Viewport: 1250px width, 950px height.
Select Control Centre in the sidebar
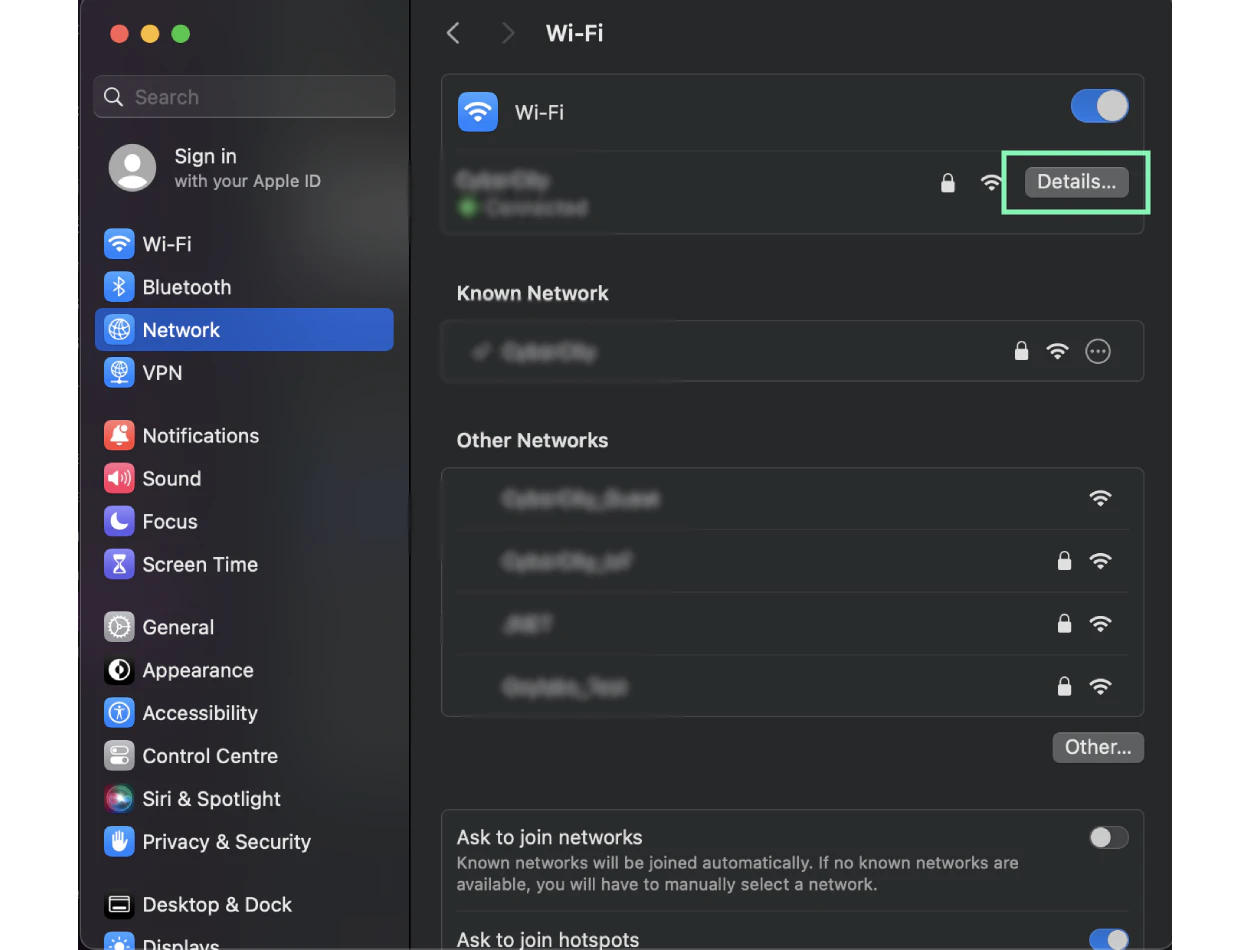pos(244,756)
